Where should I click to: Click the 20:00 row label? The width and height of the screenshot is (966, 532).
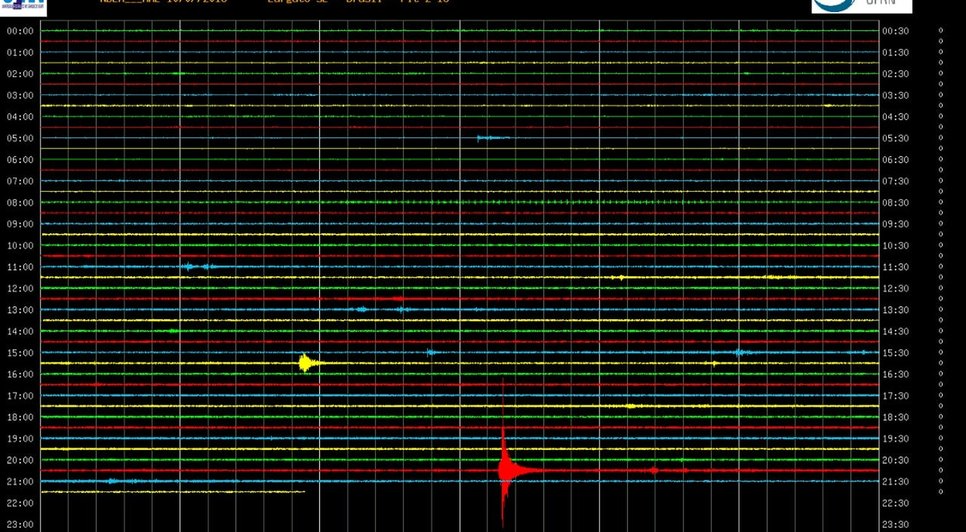(x=20, y=460)
